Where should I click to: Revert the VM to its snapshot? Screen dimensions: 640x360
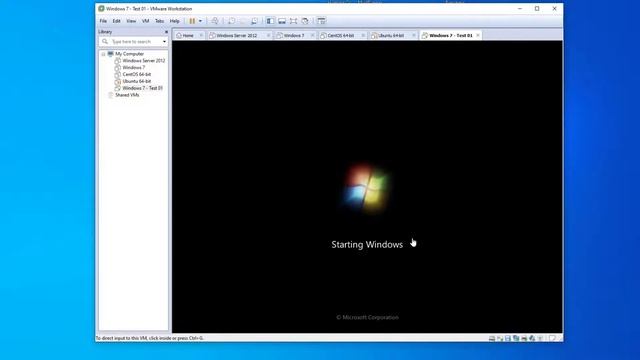click(x=243, y=21)
